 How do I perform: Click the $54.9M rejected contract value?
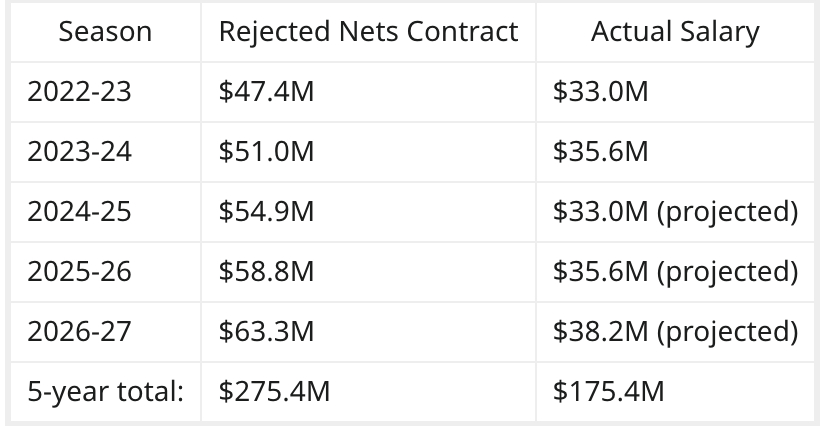[267, 212]
